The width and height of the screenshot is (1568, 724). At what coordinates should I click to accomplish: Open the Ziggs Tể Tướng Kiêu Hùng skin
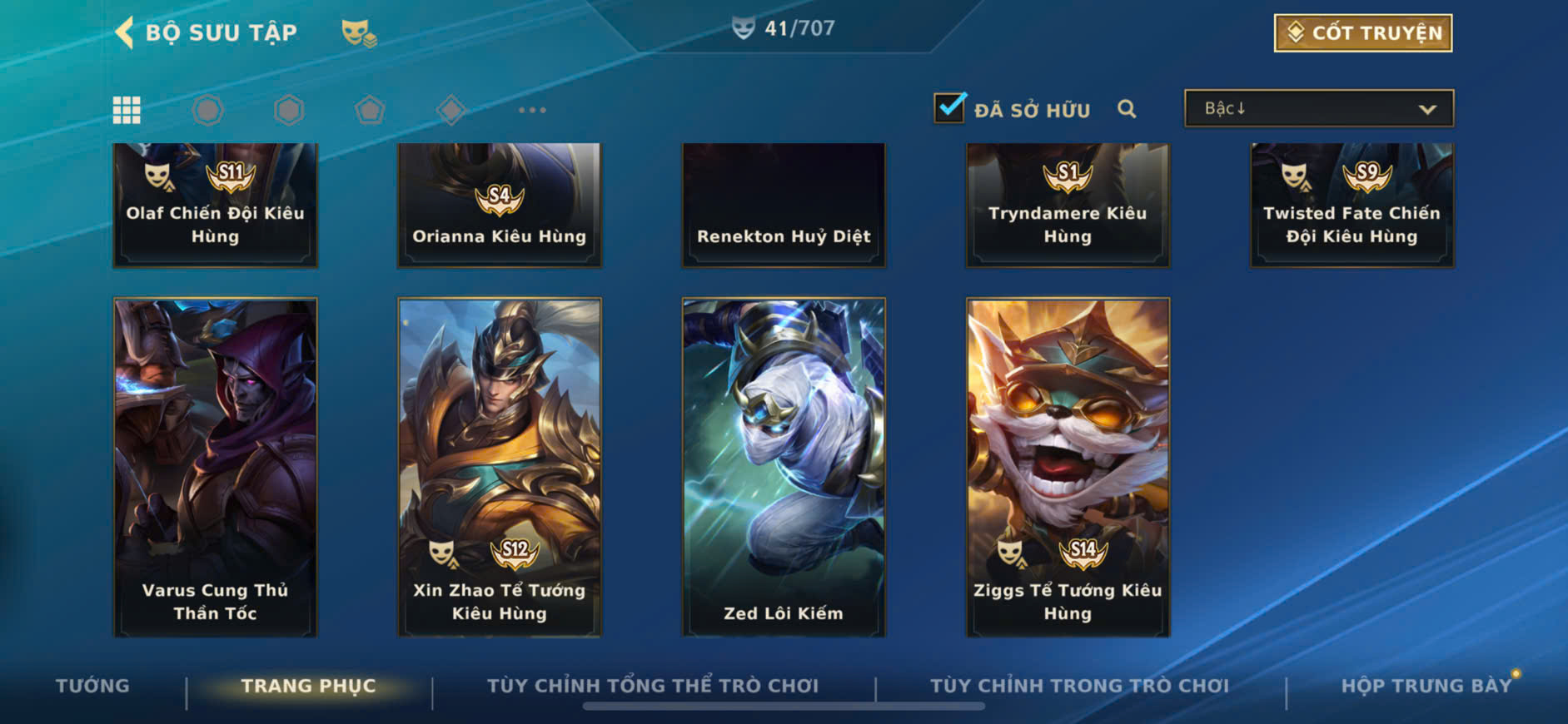tap(1068, 468)
